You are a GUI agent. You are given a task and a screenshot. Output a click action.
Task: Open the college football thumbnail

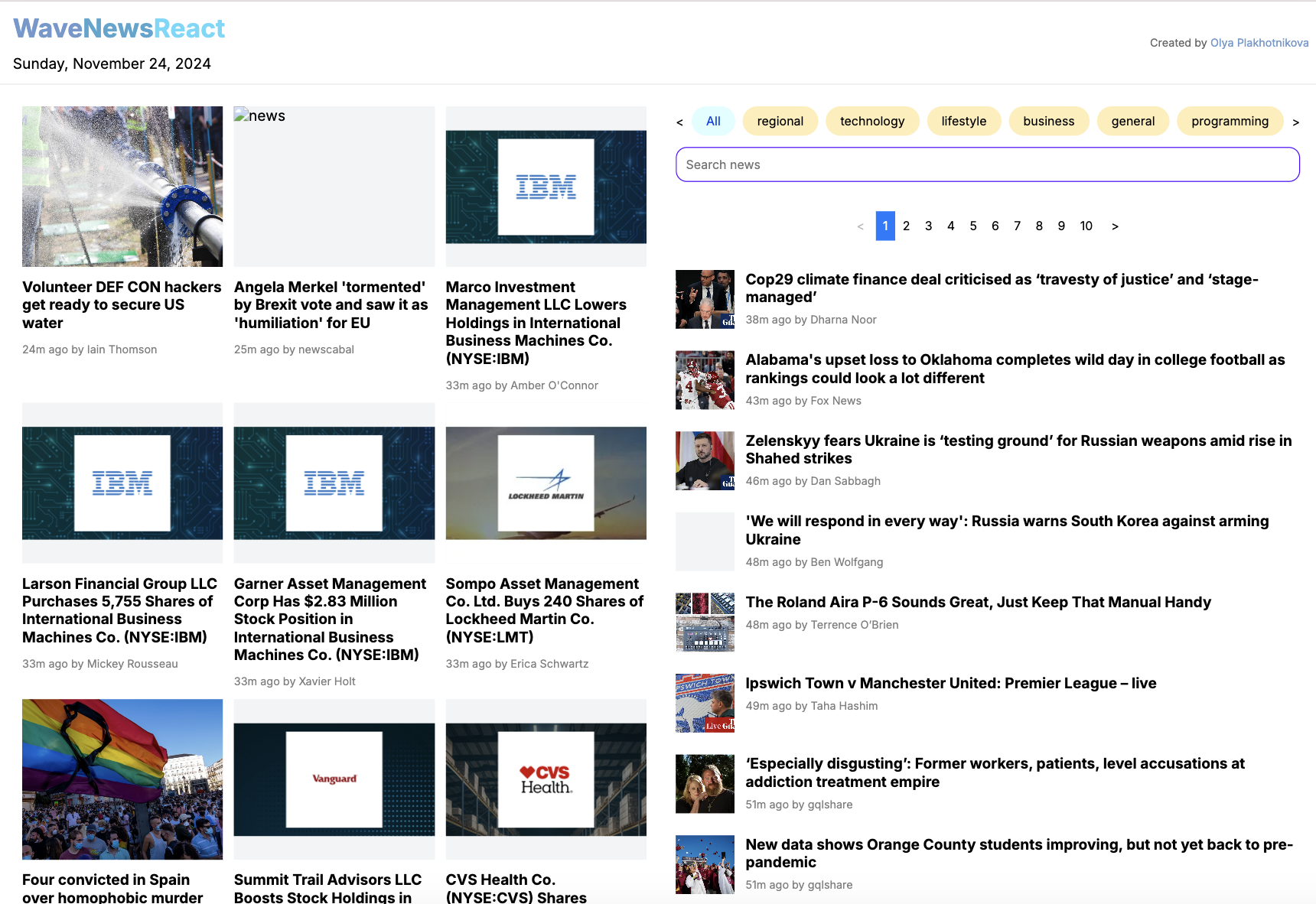click(x=705, y=380)
